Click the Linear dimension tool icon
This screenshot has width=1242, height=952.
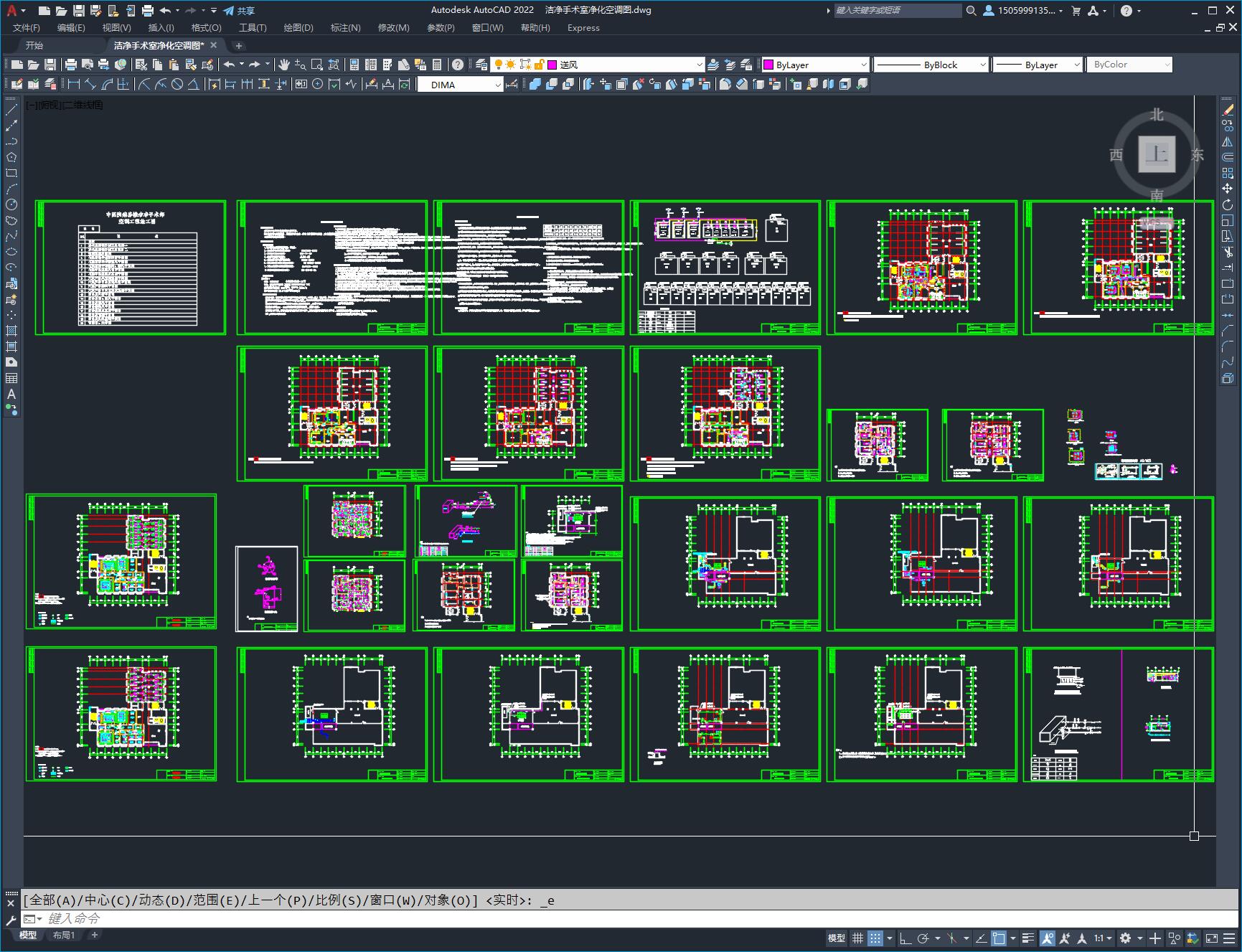coord(73,84)
